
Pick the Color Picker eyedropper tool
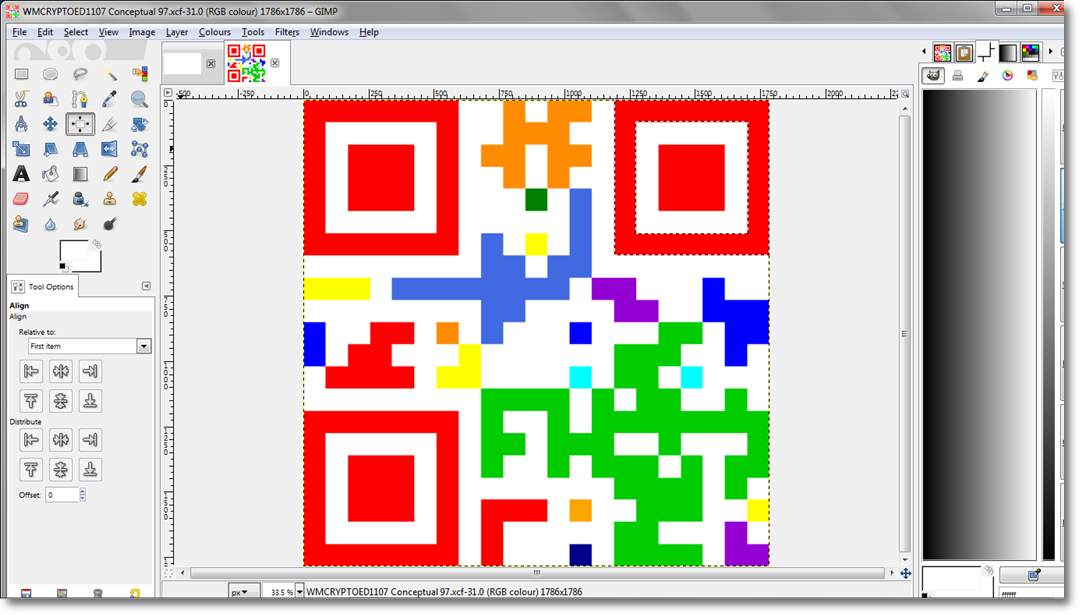(x=110, y=99)
